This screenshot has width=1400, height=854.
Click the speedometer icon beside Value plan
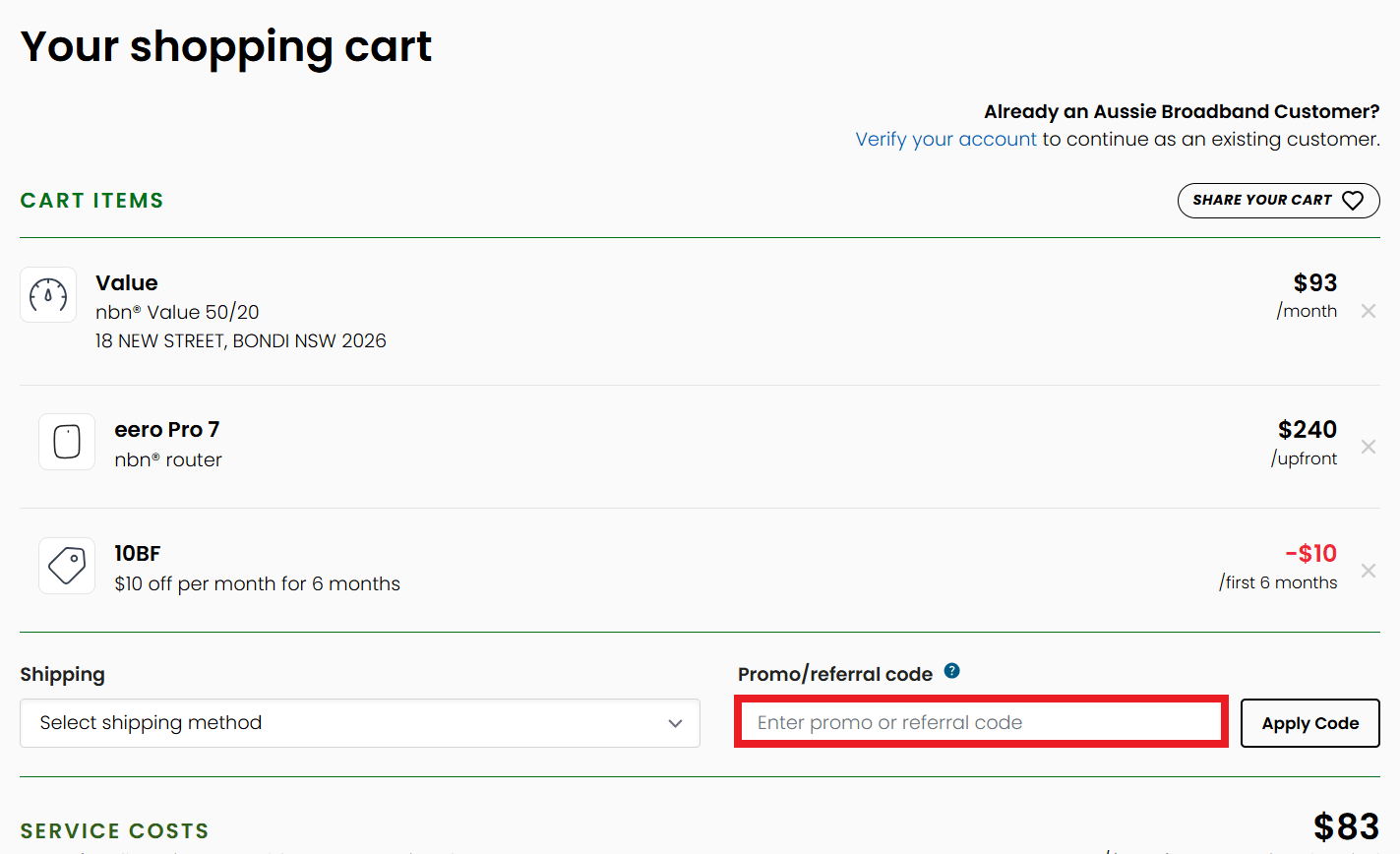(x=48, y=294)
